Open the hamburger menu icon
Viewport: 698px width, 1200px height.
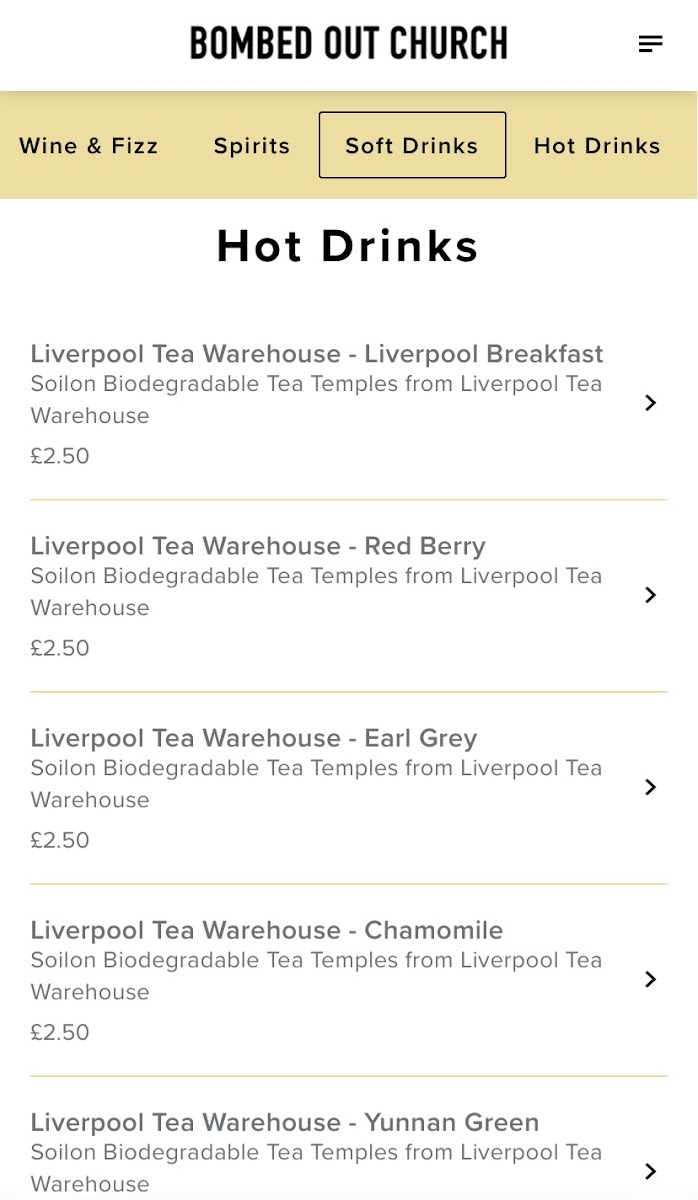[x=650, y=44]
